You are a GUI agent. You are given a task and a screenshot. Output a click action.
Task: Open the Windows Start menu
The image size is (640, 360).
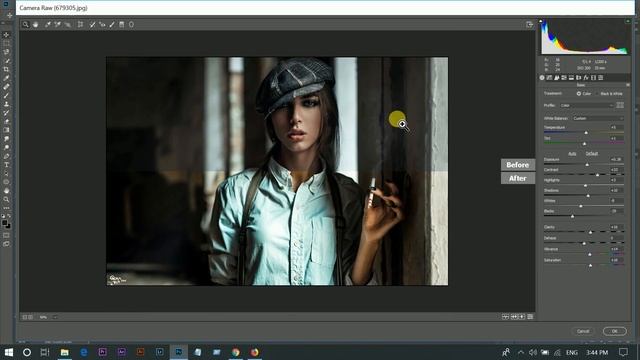8,352
